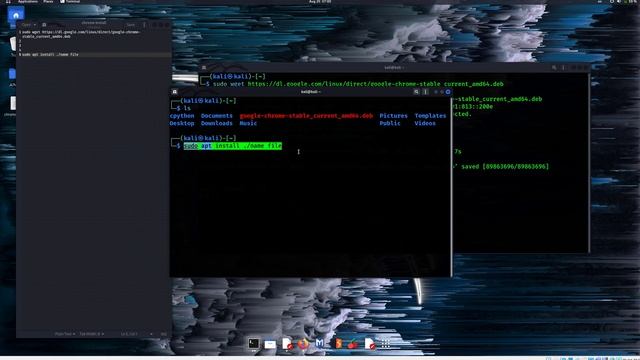Click 'saved [89863696/89863696]' text in back terminal
The width and height of the screenshot is (640, 360).
[x=506, y=167]
